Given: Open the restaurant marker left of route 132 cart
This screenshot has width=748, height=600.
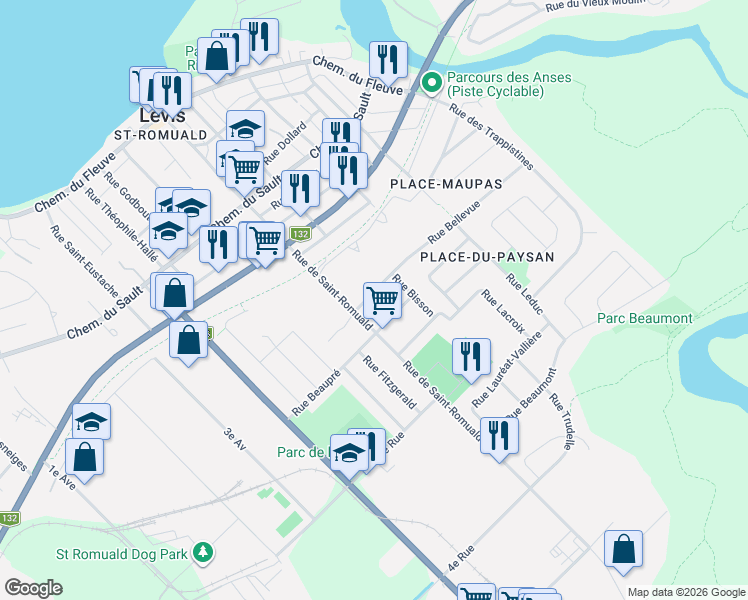Looking at the screenshot, I should tap(218, 245).
